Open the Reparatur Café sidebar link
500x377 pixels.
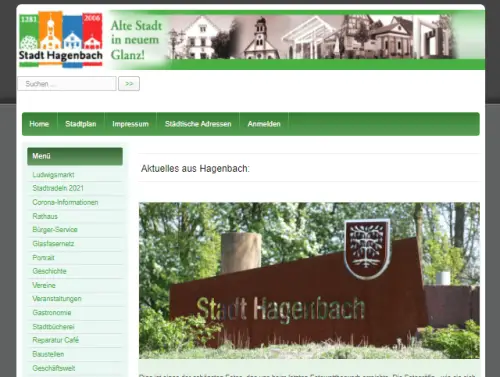click(x=56, y=340)
